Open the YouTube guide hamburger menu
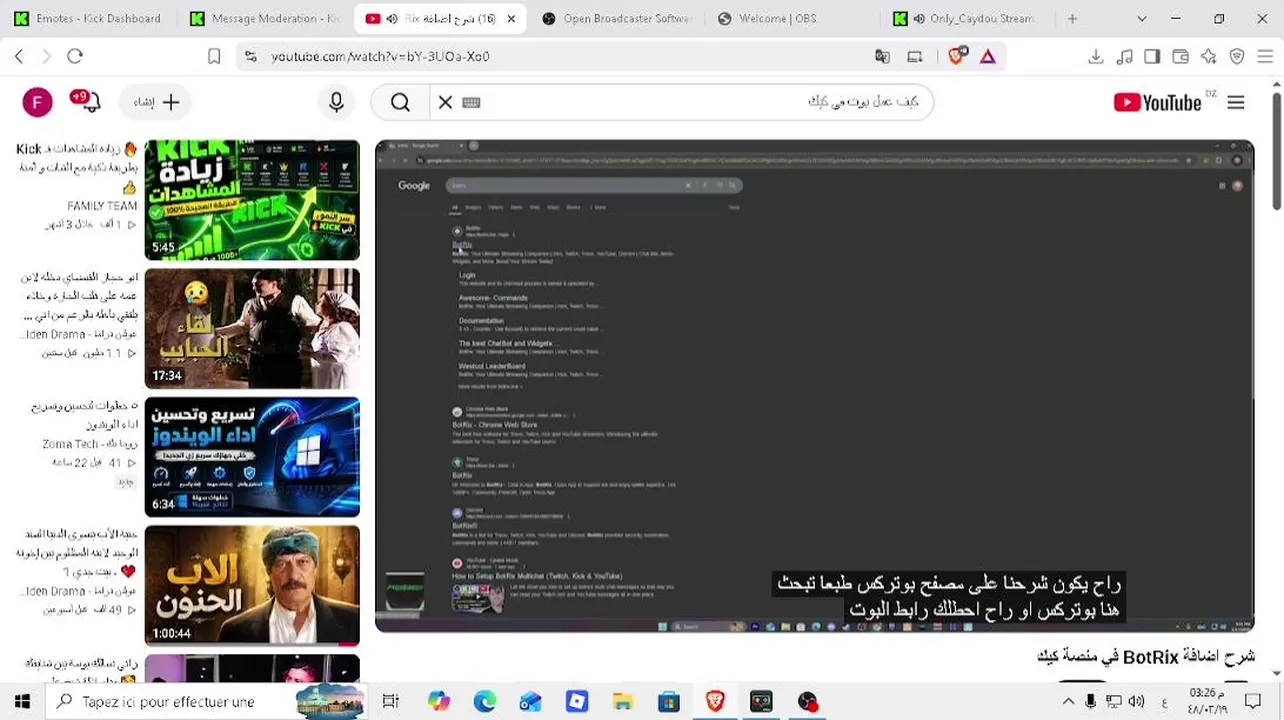 click(1236, 102)
